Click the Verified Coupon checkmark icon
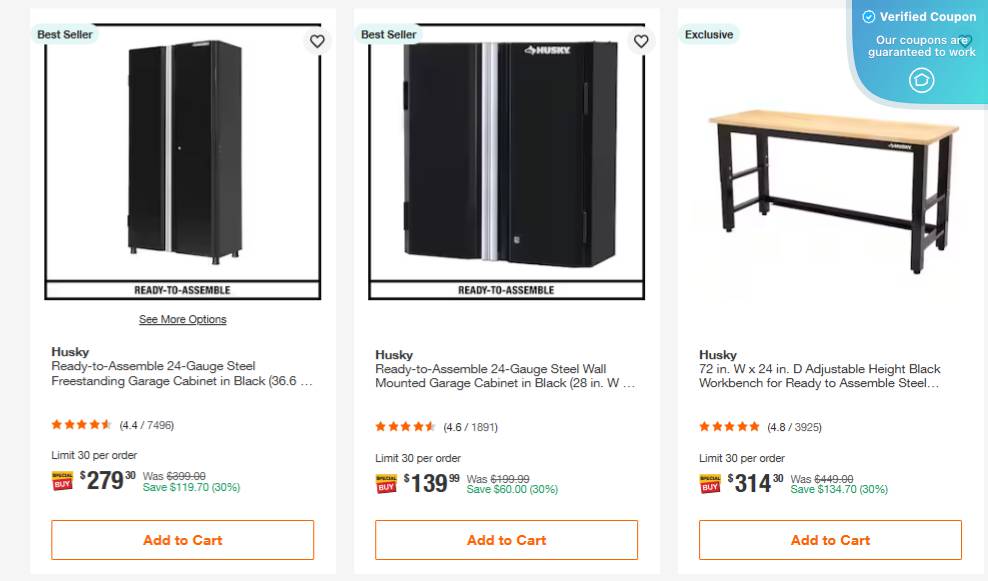Screen dimensions: 988x581 point(868,17)
